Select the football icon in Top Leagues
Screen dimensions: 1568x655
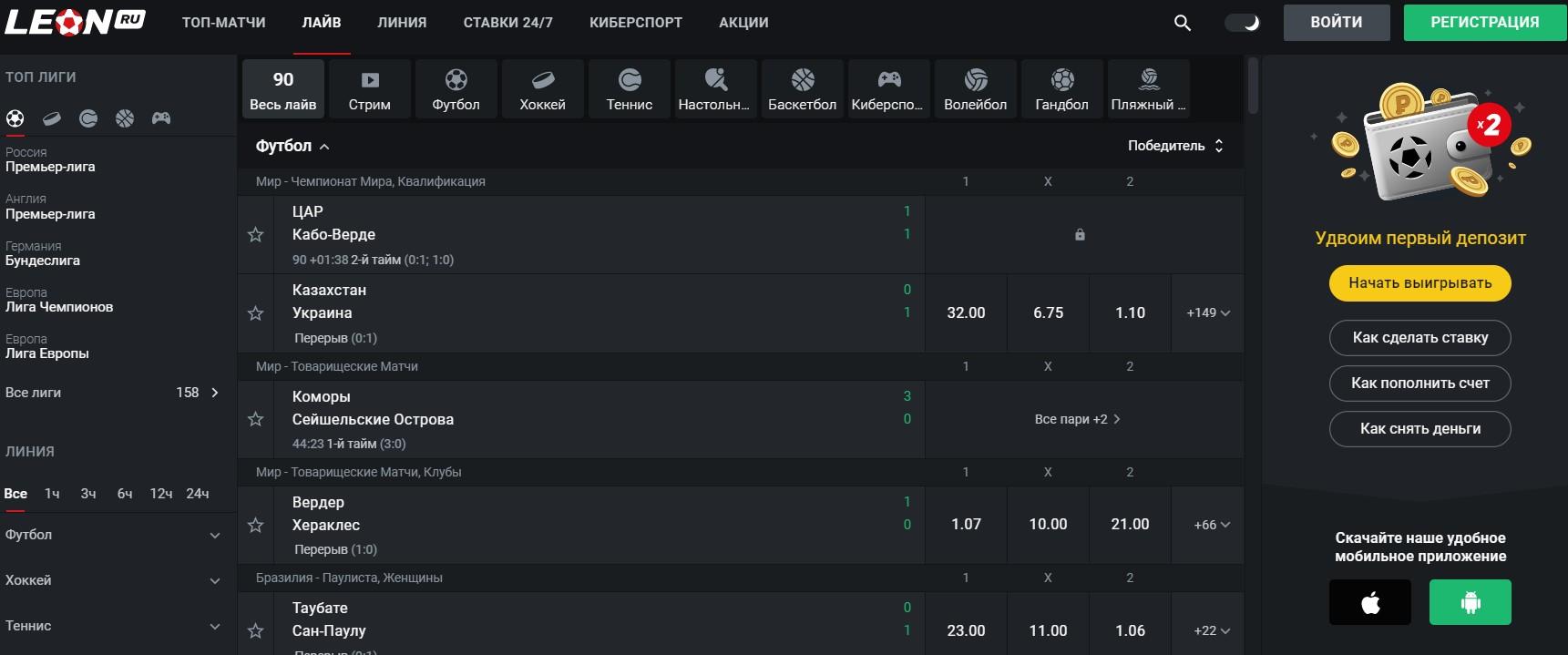15,118
